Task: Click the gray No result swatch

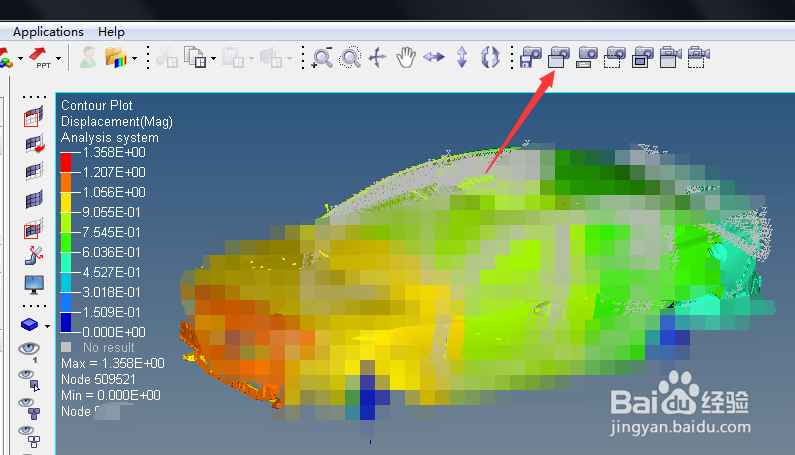Action: [x=66, y=347]
